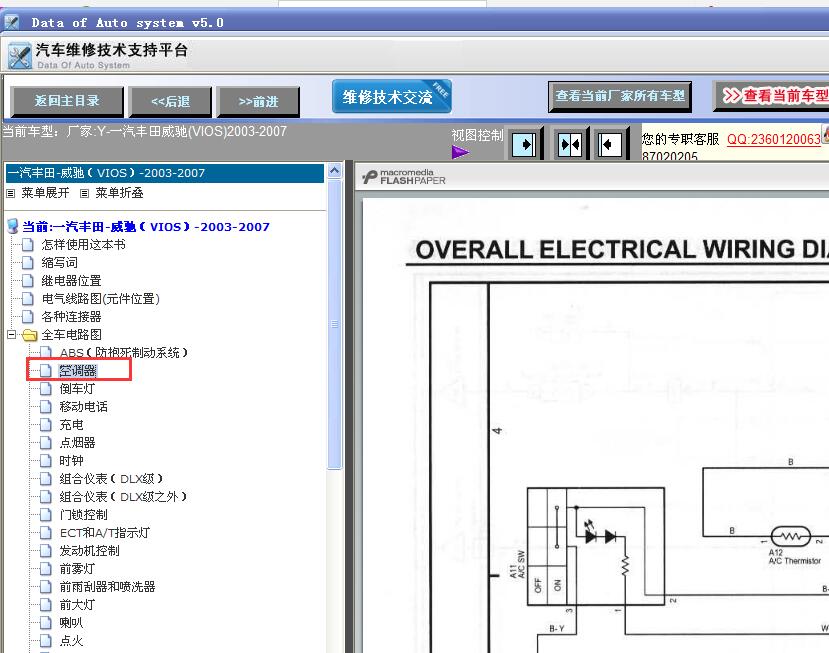Open the 缩写词 document
Screen dimensions: 829x653
pos(60,262)
